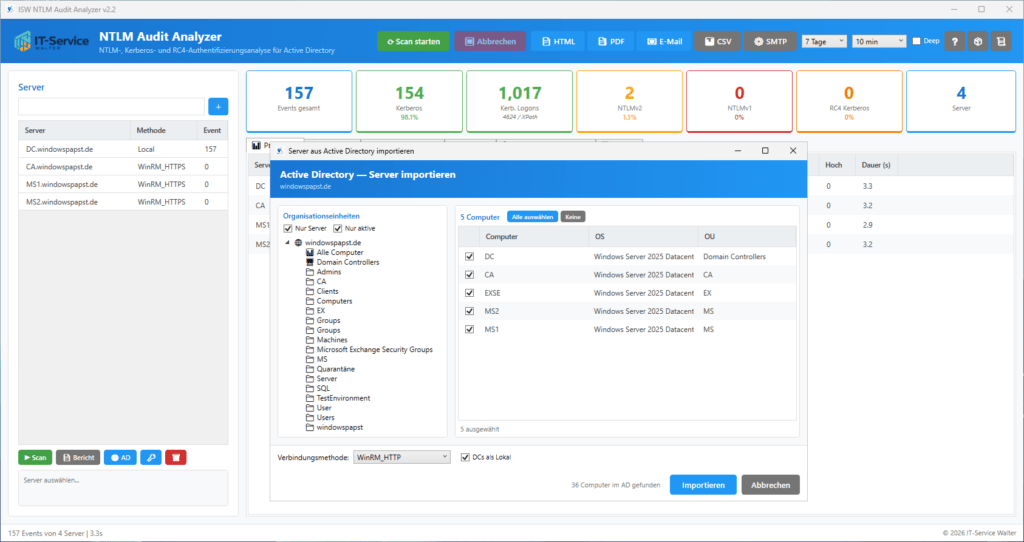Image resolution: width=1024 pixels, height=542 pixels.
Task: Select the Users OU in tree
Action: [x=325, y=417]
